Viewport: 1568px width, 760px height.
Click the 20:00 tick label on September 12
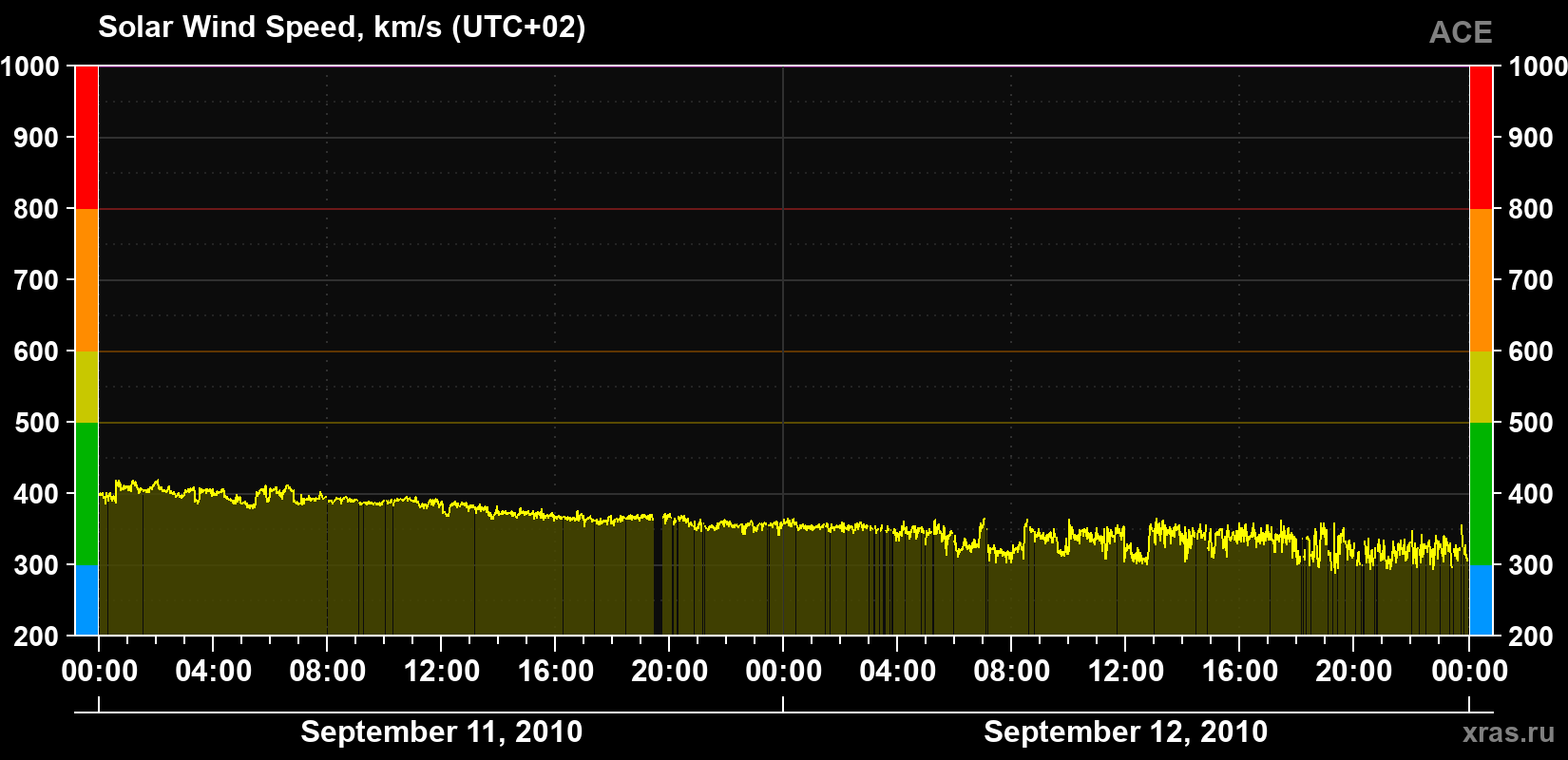(x=1353, y=671)
